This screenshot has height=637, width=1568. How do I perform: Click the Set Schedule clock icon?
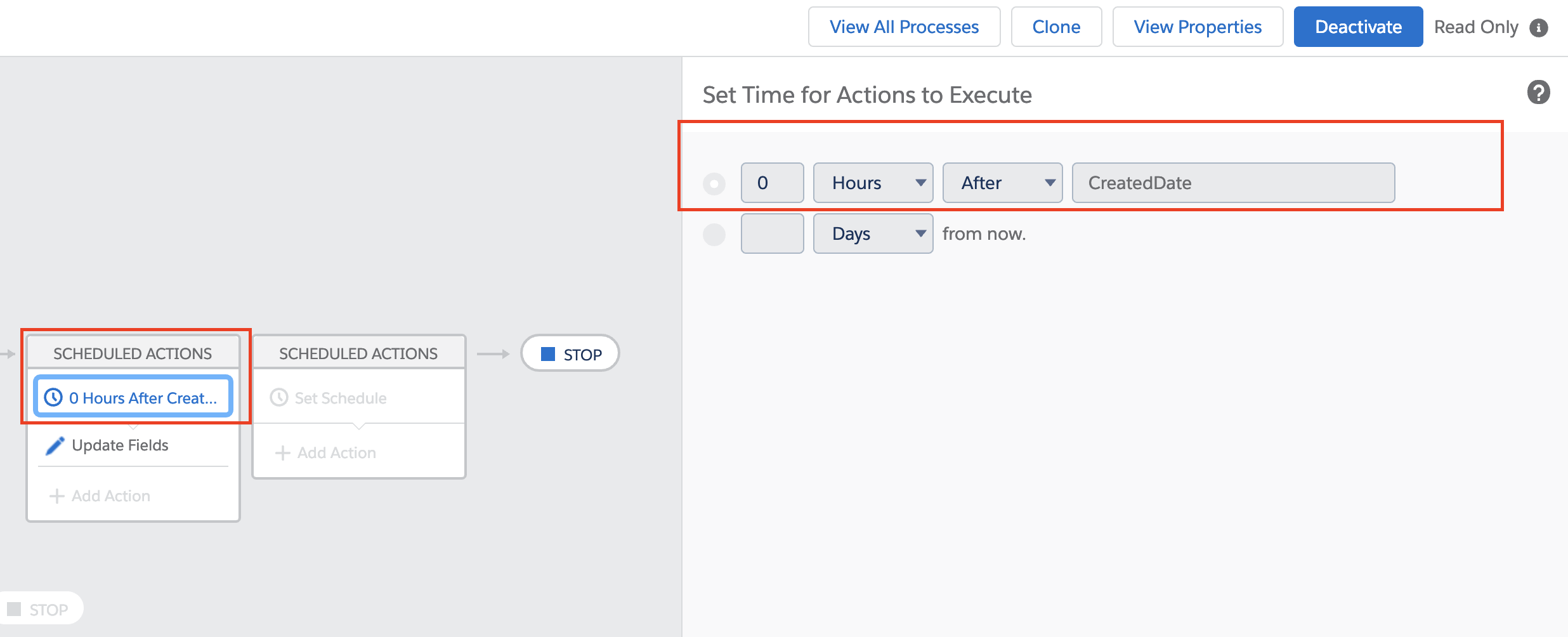(x=279, y=398)
